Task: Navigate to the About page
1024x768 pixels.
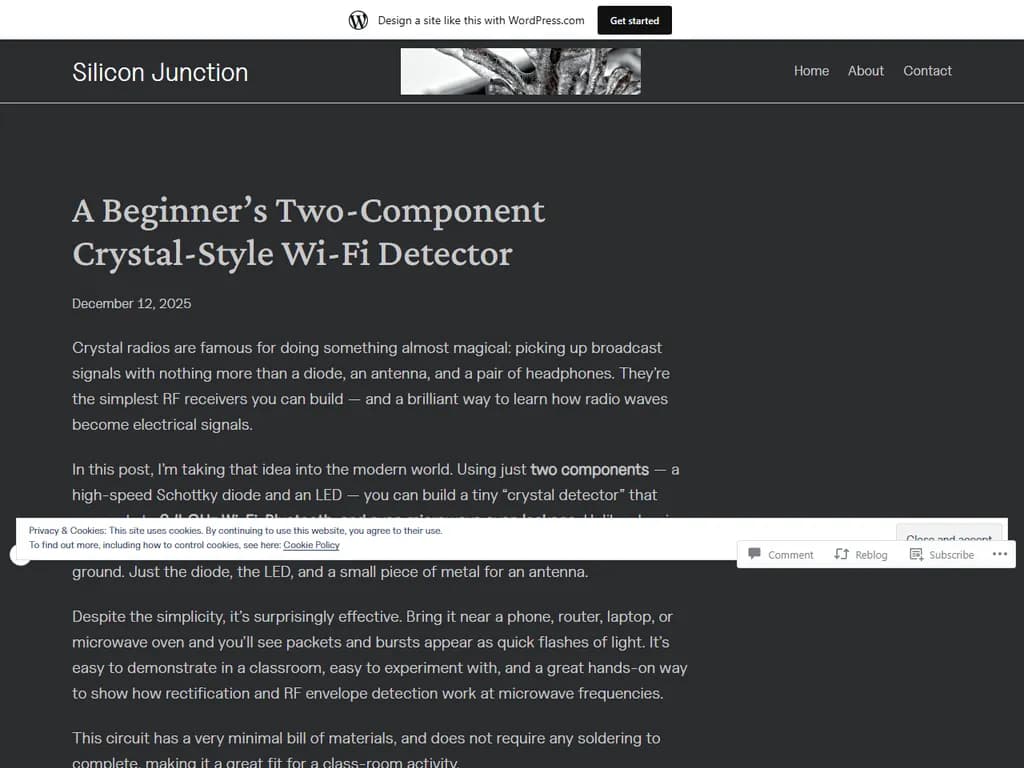Action: coord(865,71)
